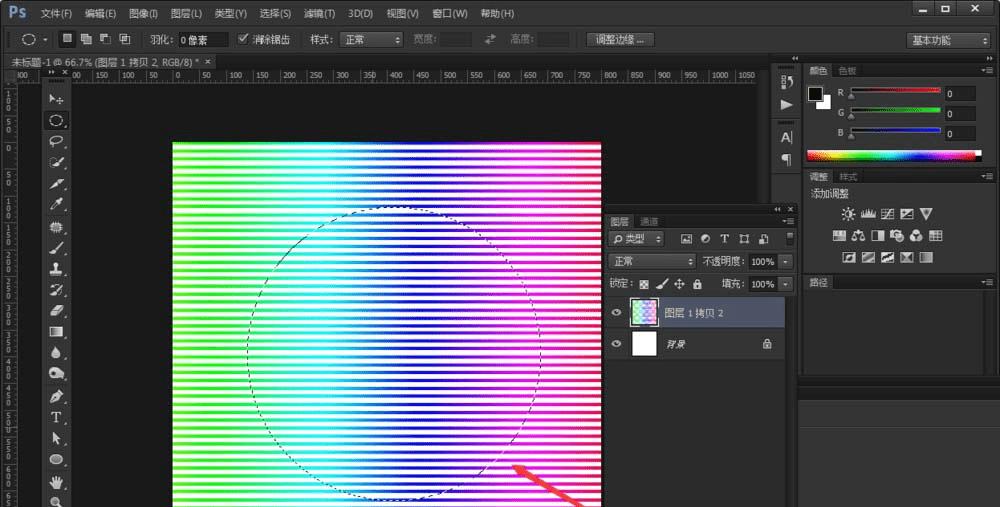Open the tool preset picker arrow
The width and height of the screenshot is (1000, 507).
45,40
